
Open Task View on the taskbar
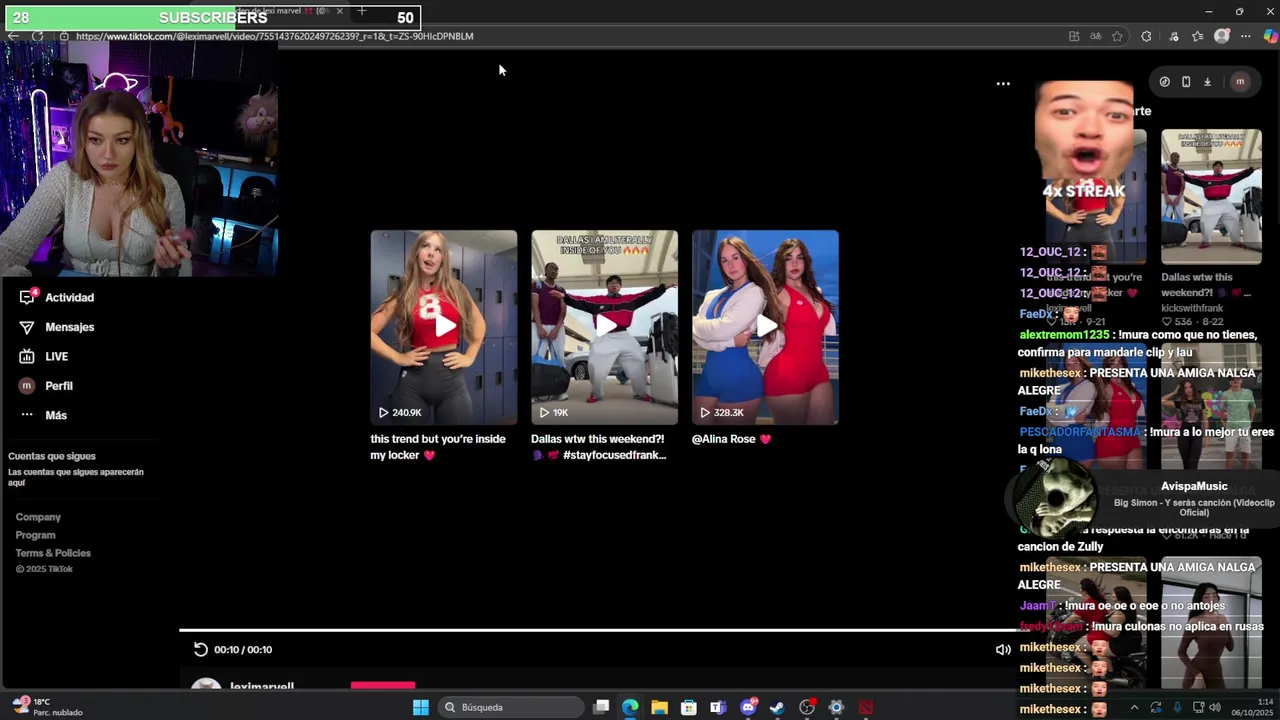point(601,707)
